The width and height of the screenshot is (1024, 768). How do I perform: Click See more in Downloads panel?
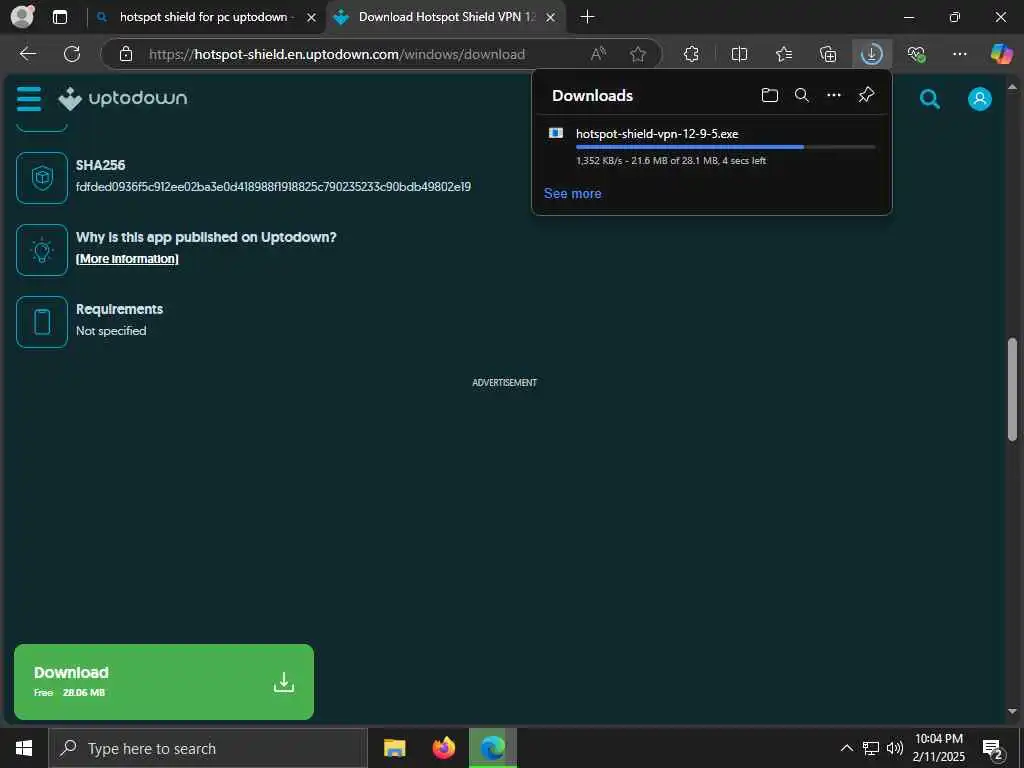click(573, 193)
